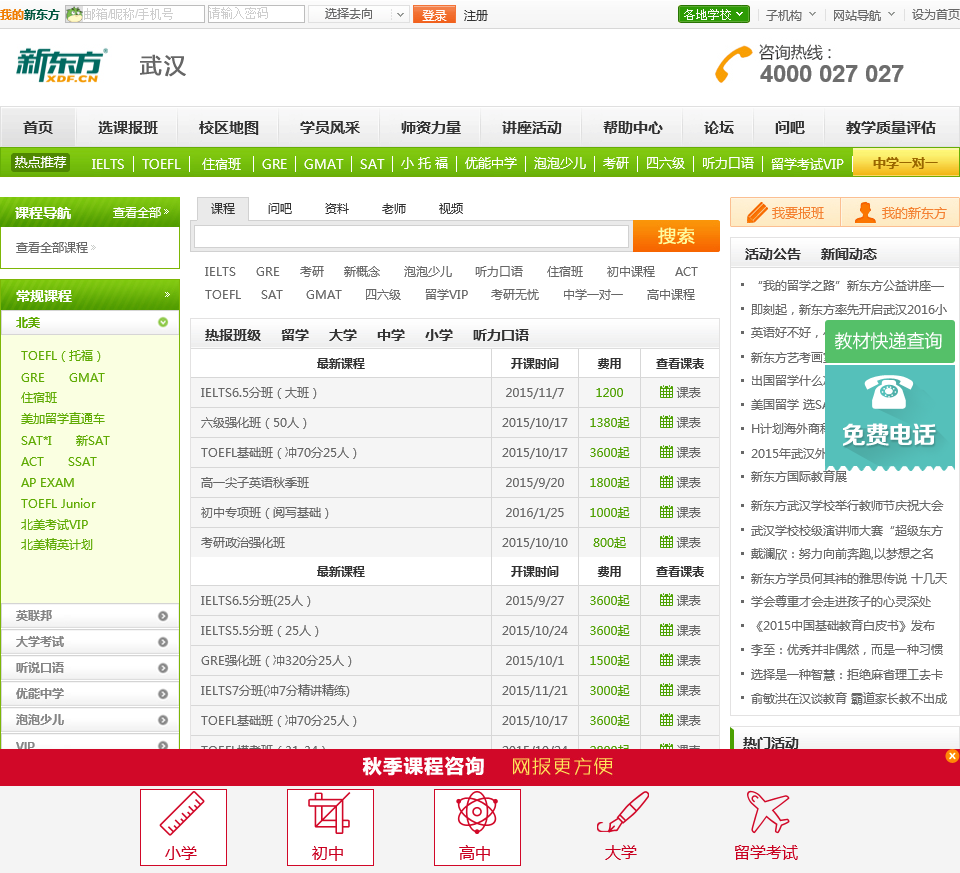The image size is (960, 873).
Task: Open 课表 for 高一尖子英语秋季班
Action: point(680,482)
